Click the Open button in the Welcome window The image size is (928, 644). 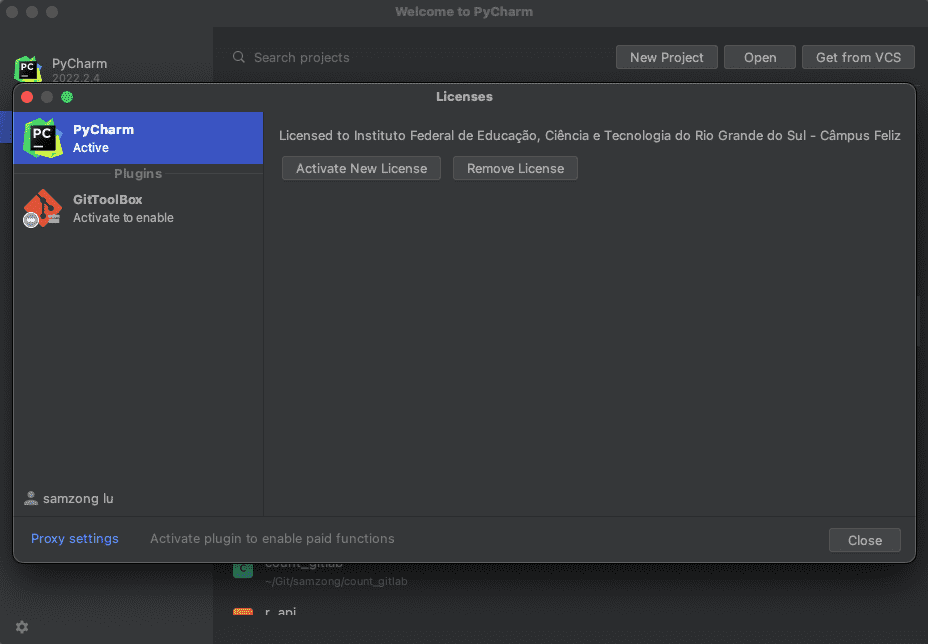pyautogui.click(x=759, y=57)
